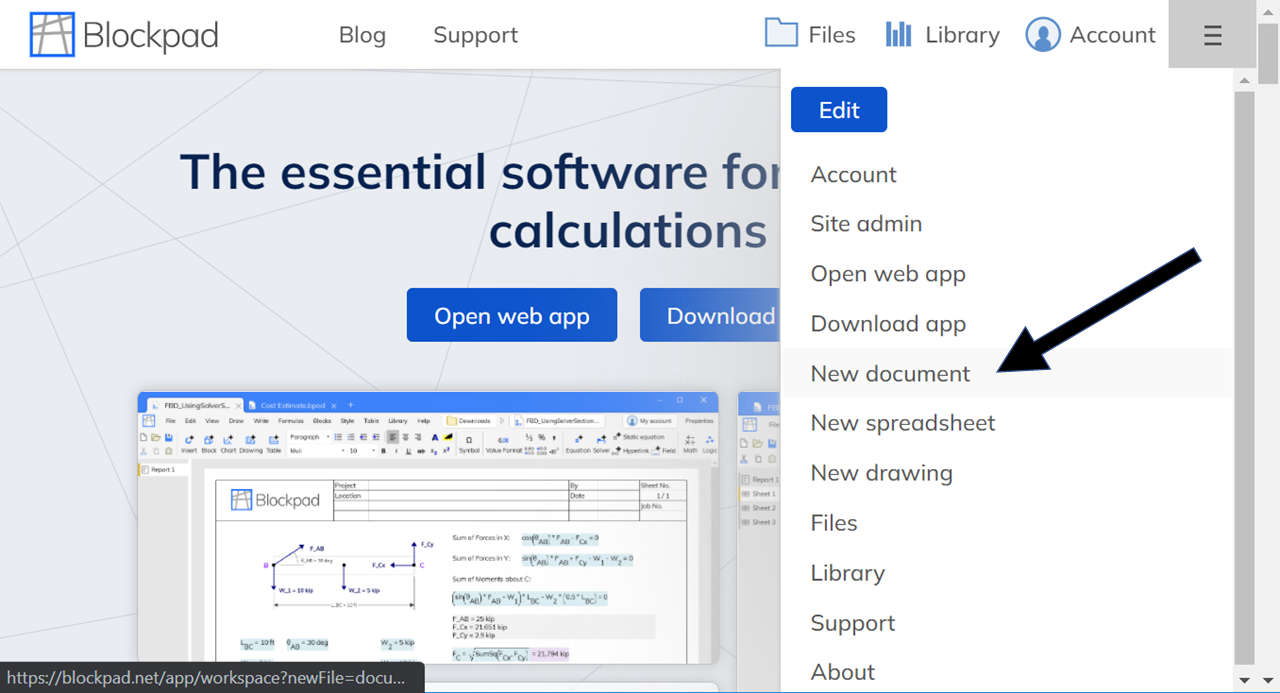Click the Files folder icon in header
Viewport: 1280px width, 693px height.
click(781, 33)
